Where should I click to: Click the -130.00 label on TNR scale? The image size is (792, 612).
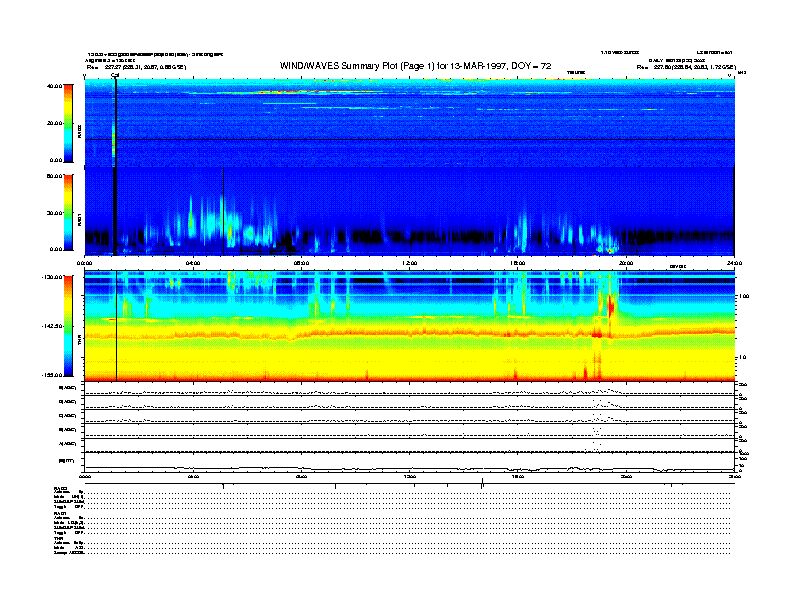[52, 277]
